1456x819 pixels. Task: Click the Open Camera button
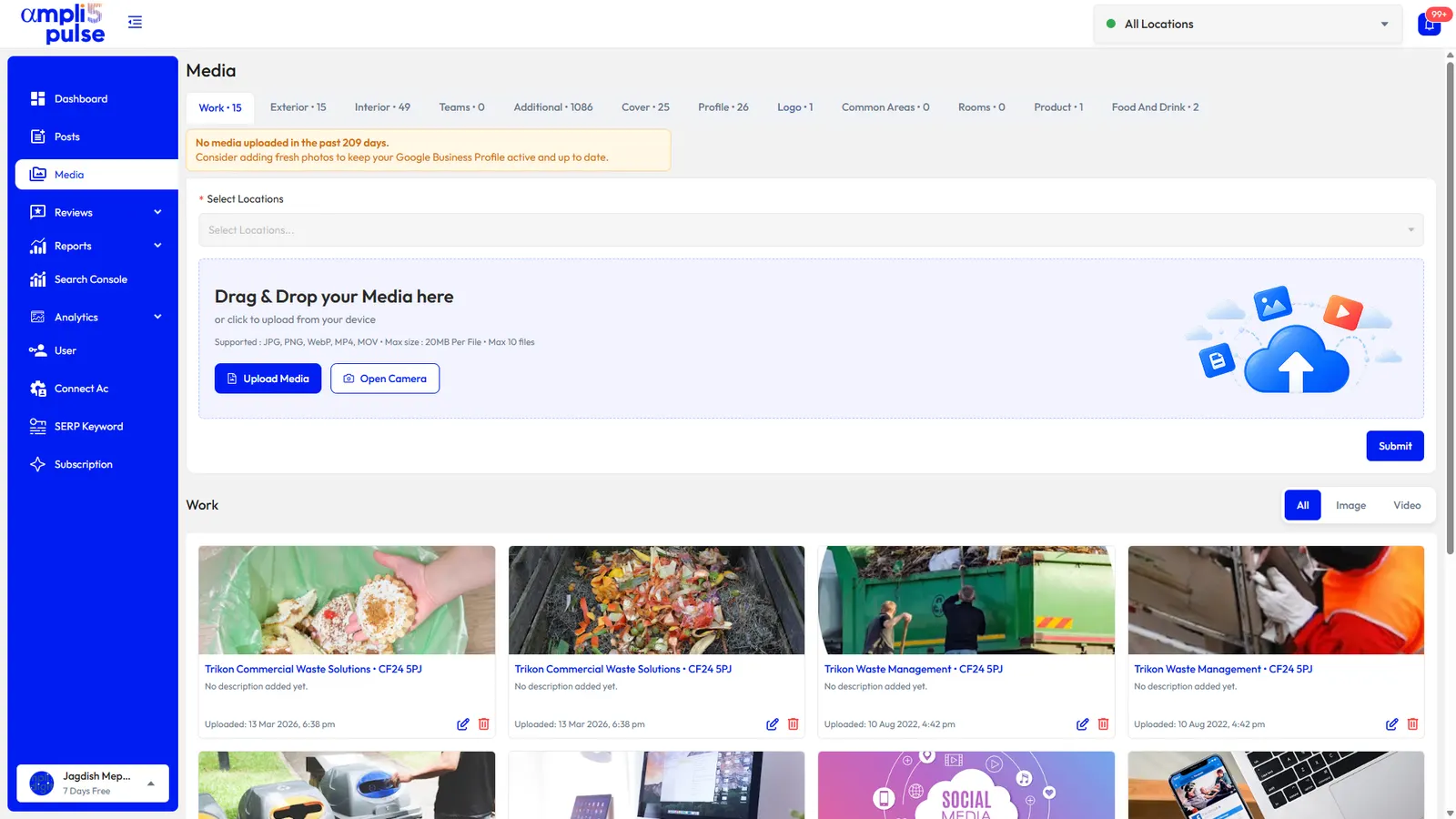tap(385, 379)
